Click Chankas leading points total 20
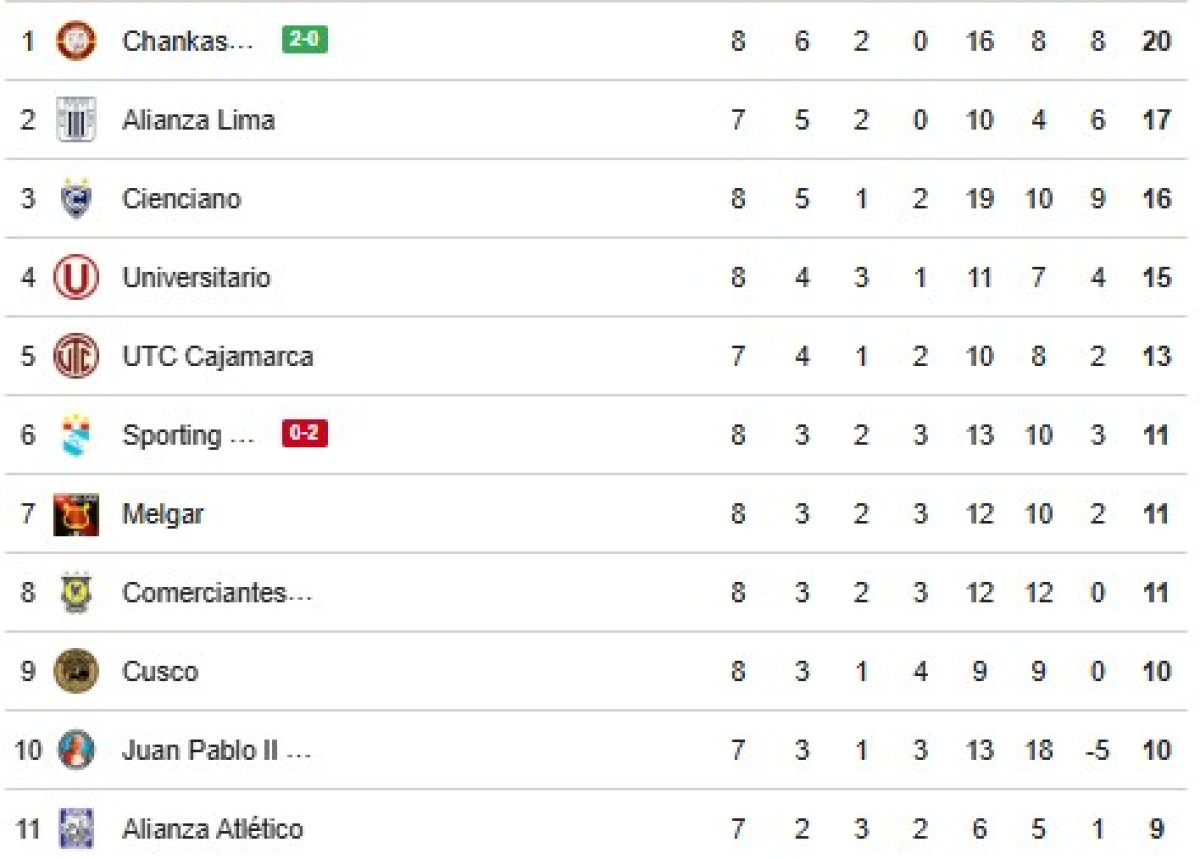Image resolution: width=1200 pixels, height=859 pixels. pos(1155,42)
